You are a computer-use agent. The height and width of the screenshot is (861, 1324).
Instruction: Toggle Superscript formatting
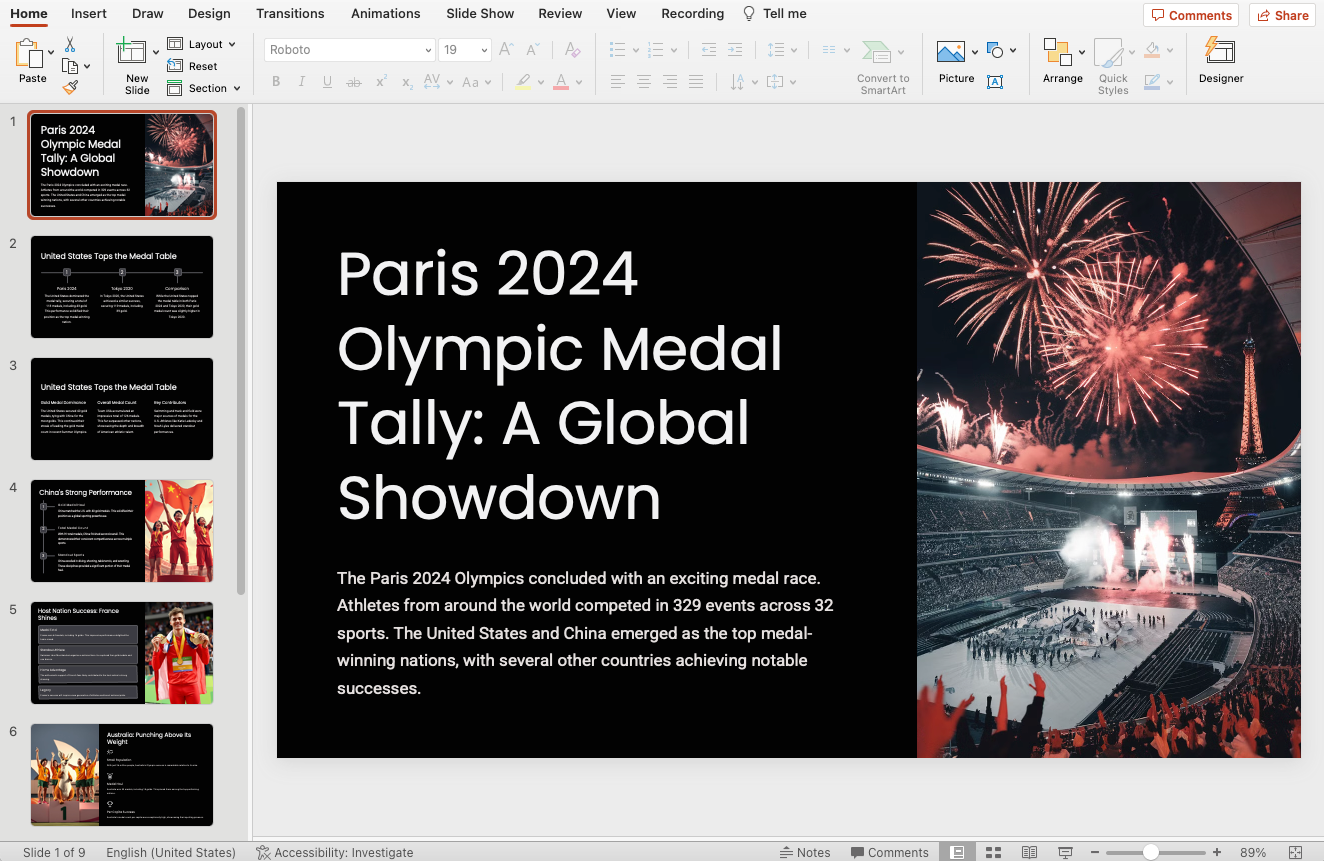381,82
